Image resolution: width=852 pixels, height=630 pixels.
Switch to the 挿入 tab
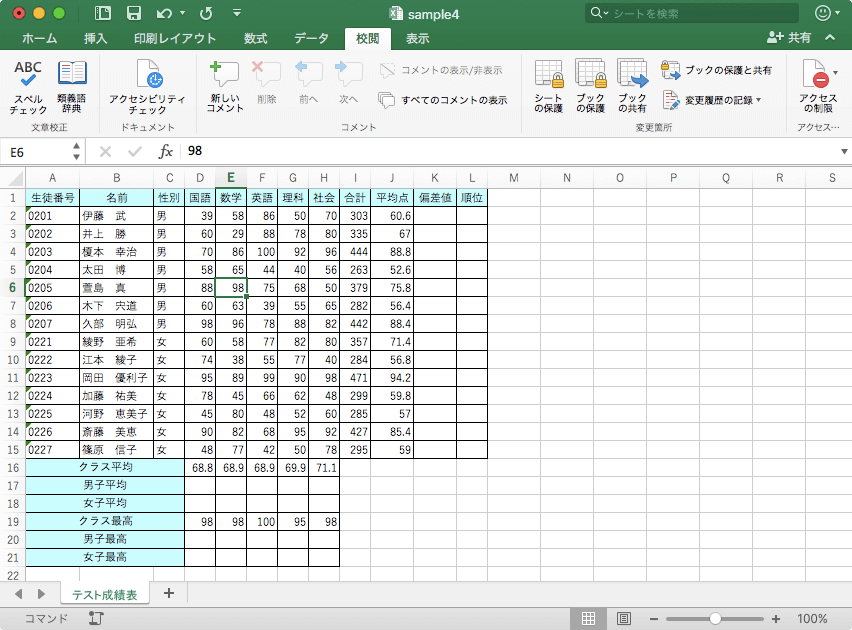[x=96, y=38]
